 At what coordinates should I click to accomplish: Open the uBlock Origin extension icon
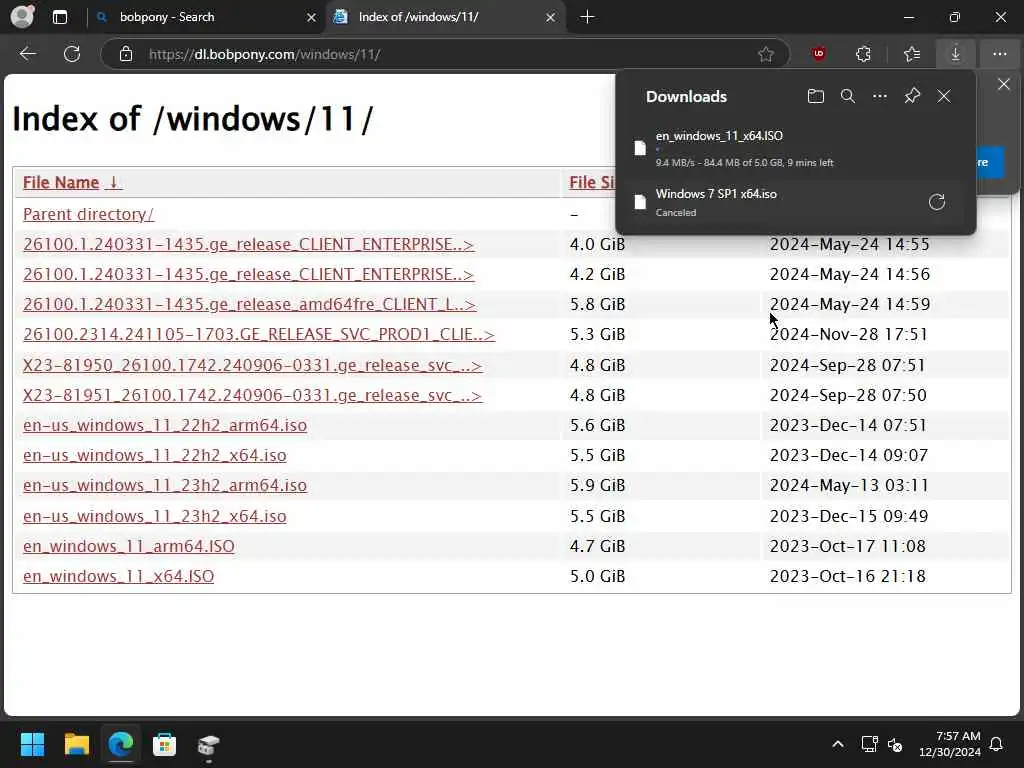click(x=819, y=54)
